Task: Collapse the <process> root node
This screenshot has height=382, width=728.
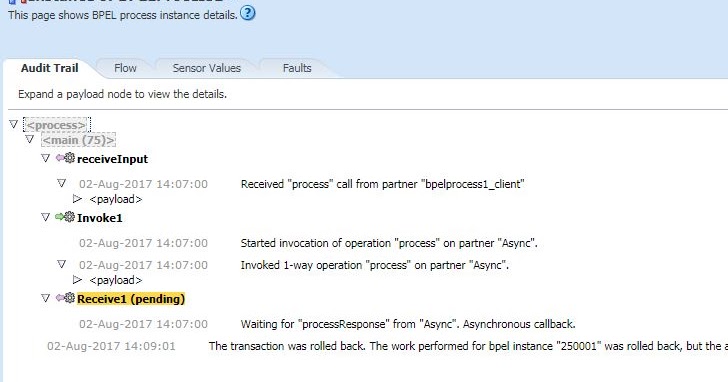Action: (x=13, y=124)
